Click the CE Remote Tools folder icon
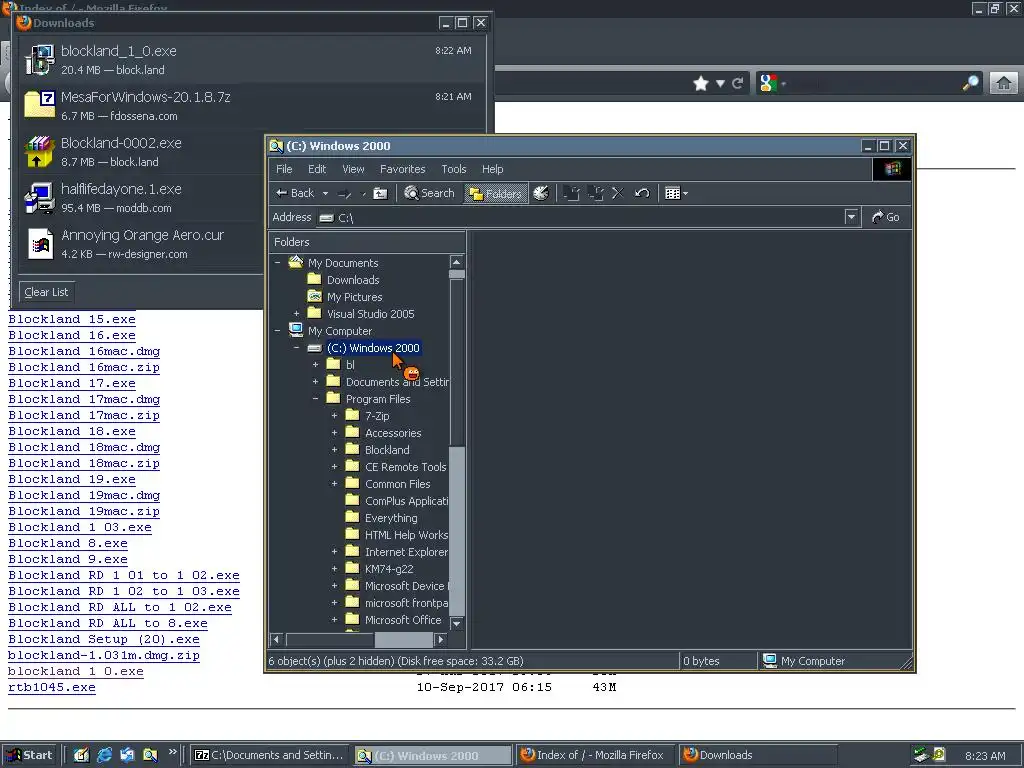 point(353,466)
